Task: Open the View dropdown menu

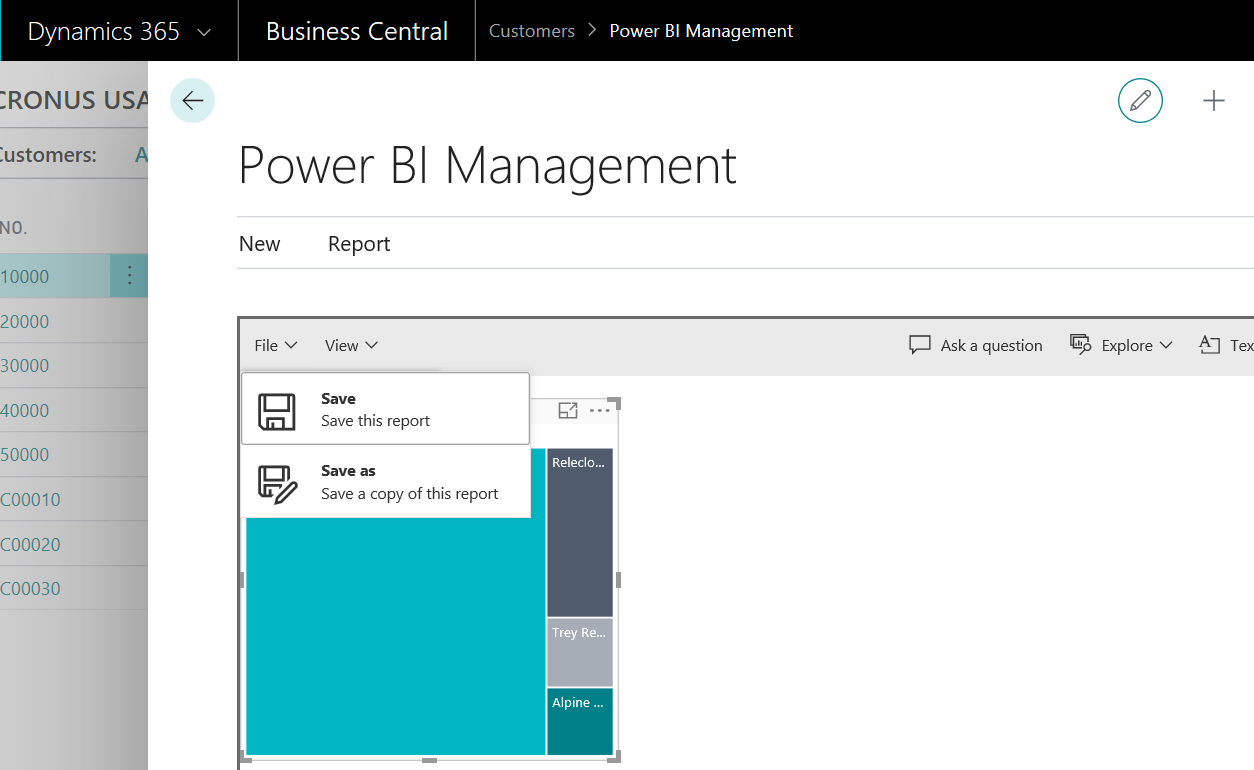Action: coord(351,345)
